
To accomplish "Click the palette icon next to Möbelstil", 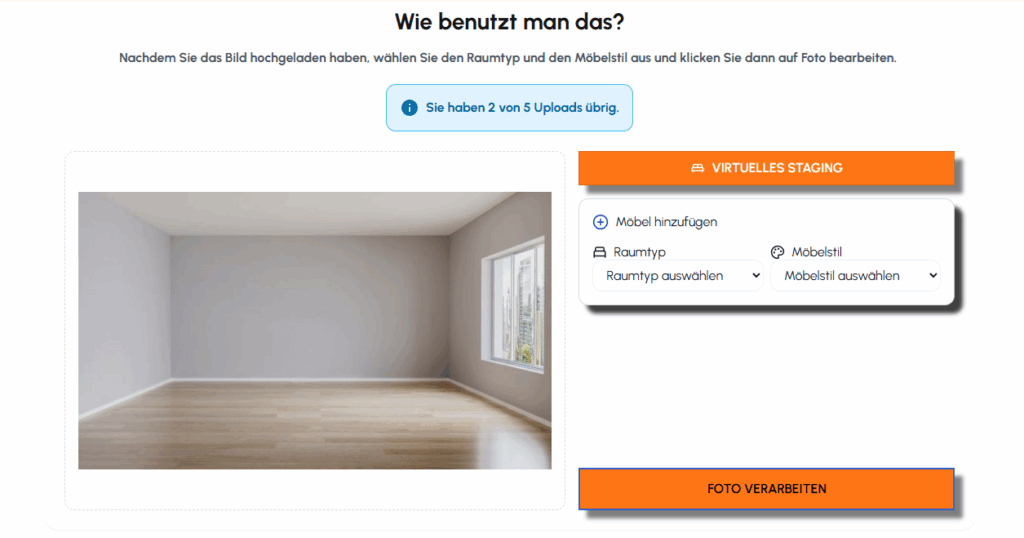I will [777, 252].
